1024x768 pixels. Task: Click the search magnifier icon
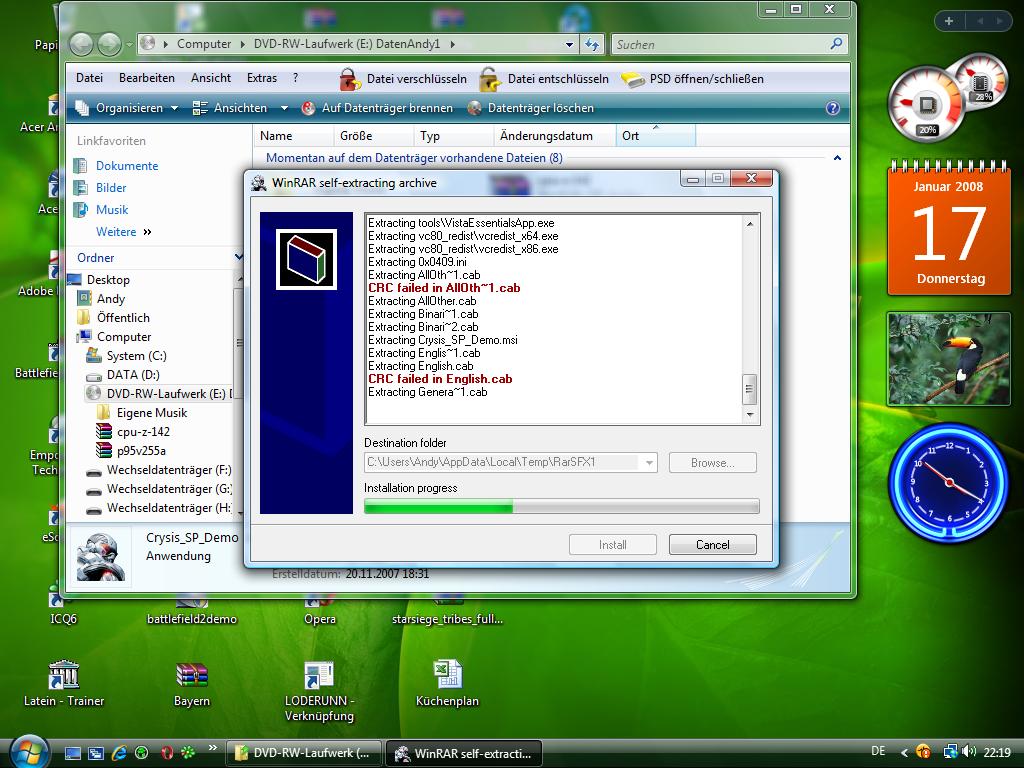point(836,44)
